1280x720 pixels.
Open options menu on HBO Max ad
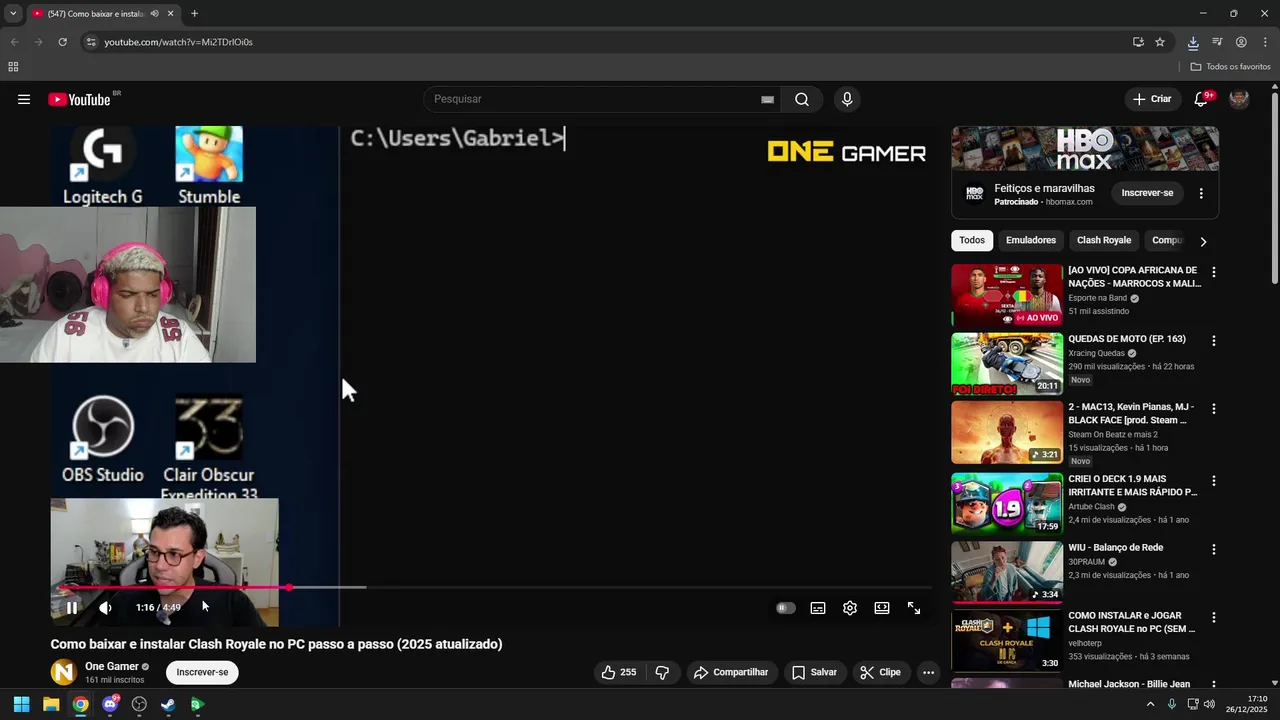1201,193
